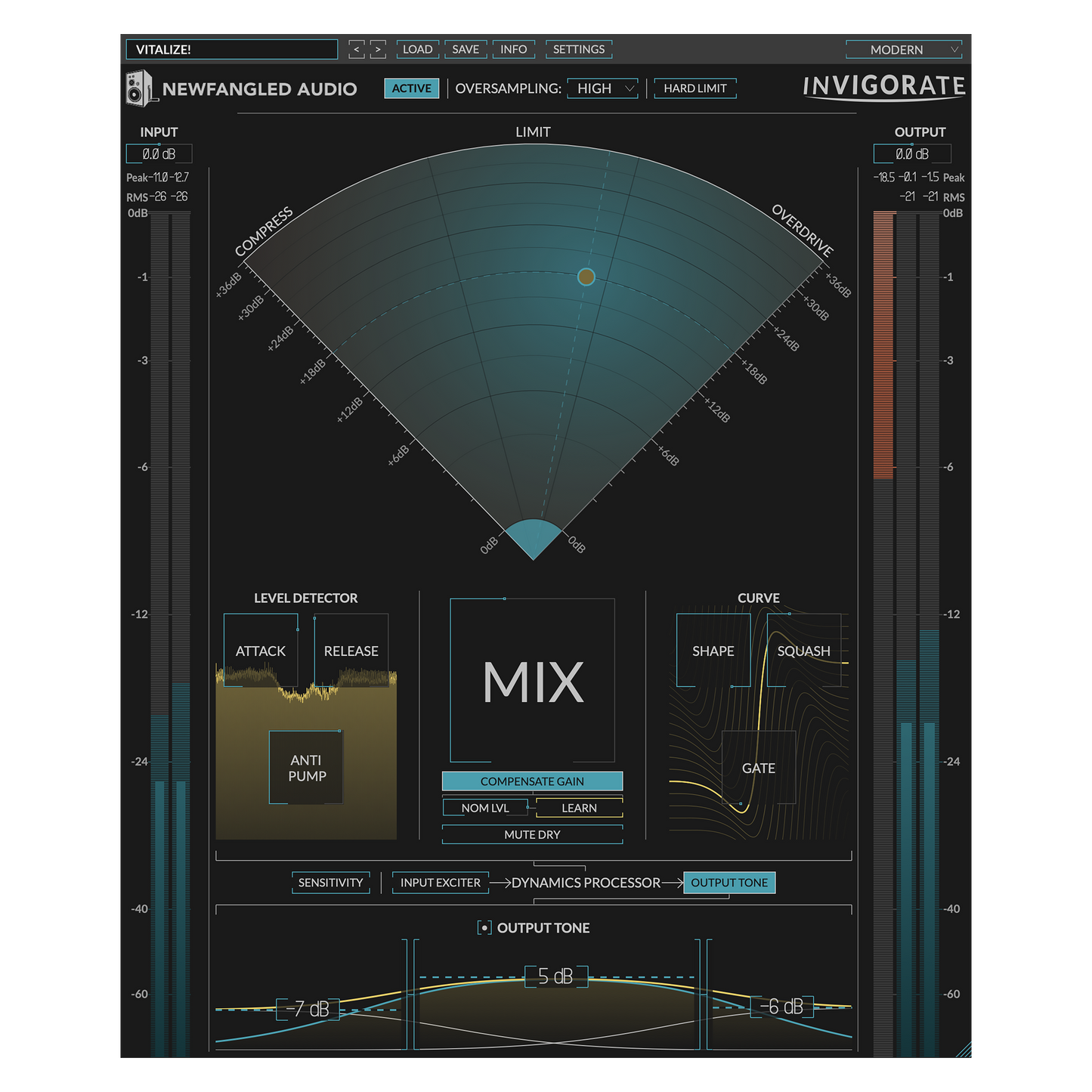Disable Compensate Gain
The image size is (1092, 1092).
point(532,781)
